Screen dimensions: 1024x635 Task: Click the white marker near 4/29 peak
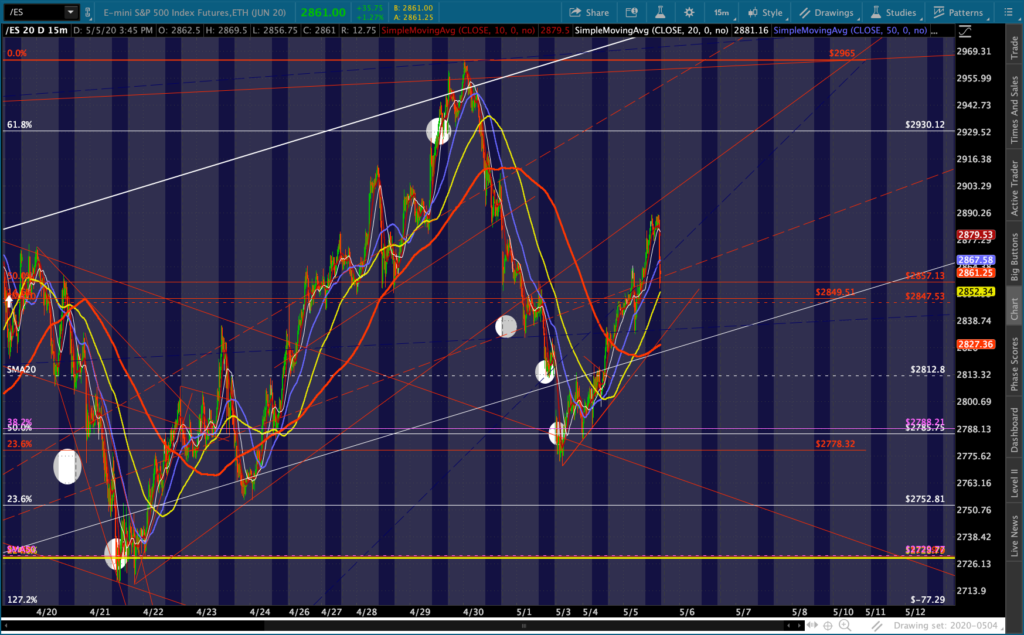click(438, 131)
